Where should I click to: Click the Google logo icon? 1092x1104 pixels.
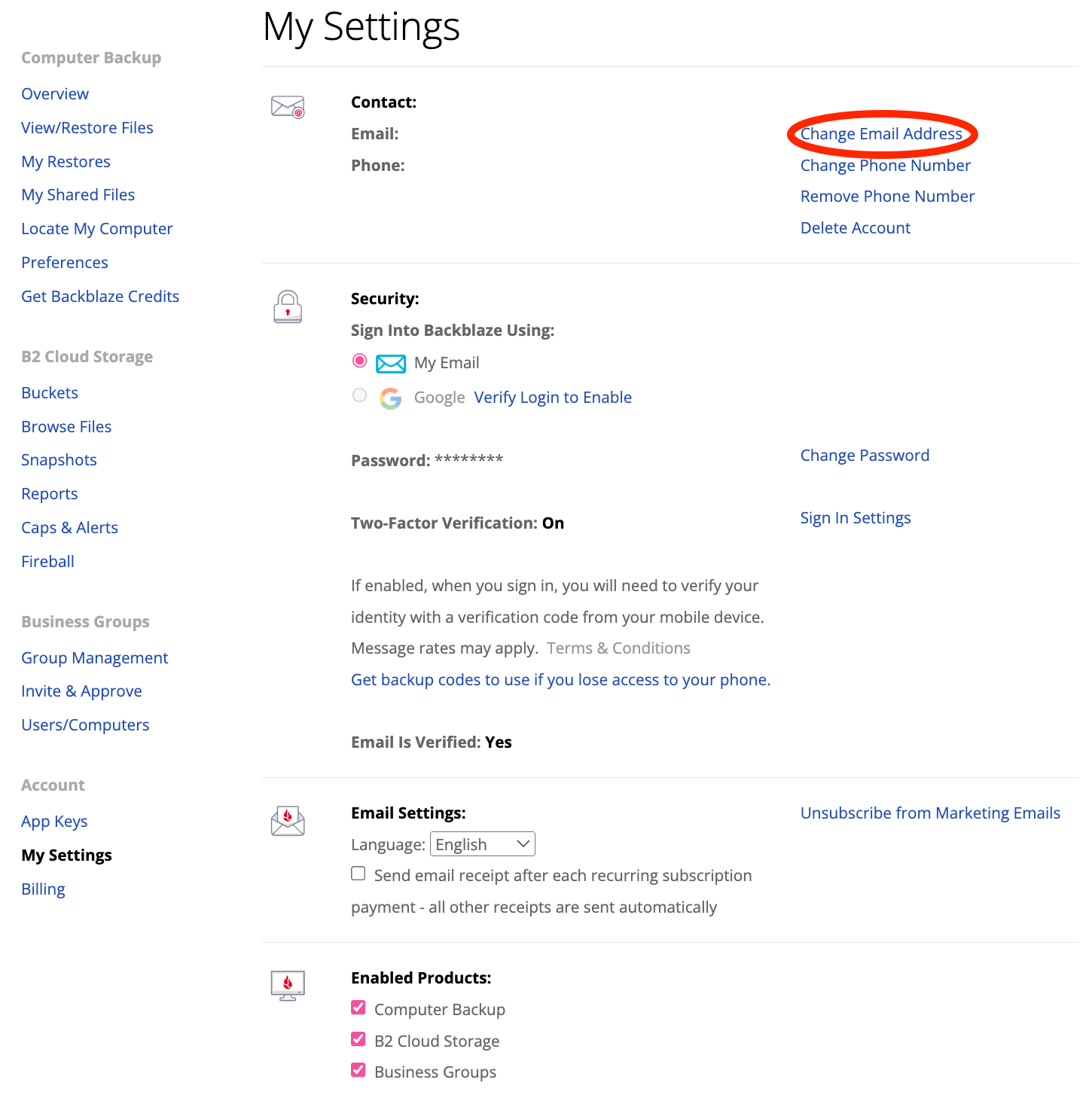(390, 398)
